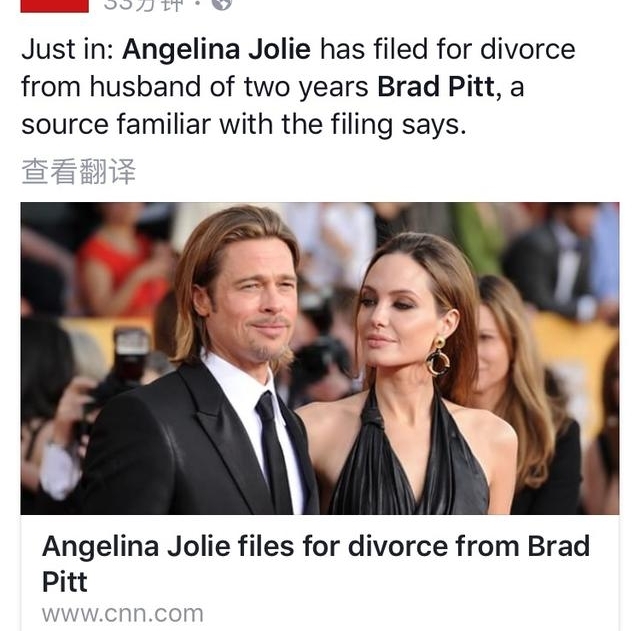The width and height of the screenshot is (640, 631).
Task: Click the gold hoop earring in photo
Action: [438, 357]
